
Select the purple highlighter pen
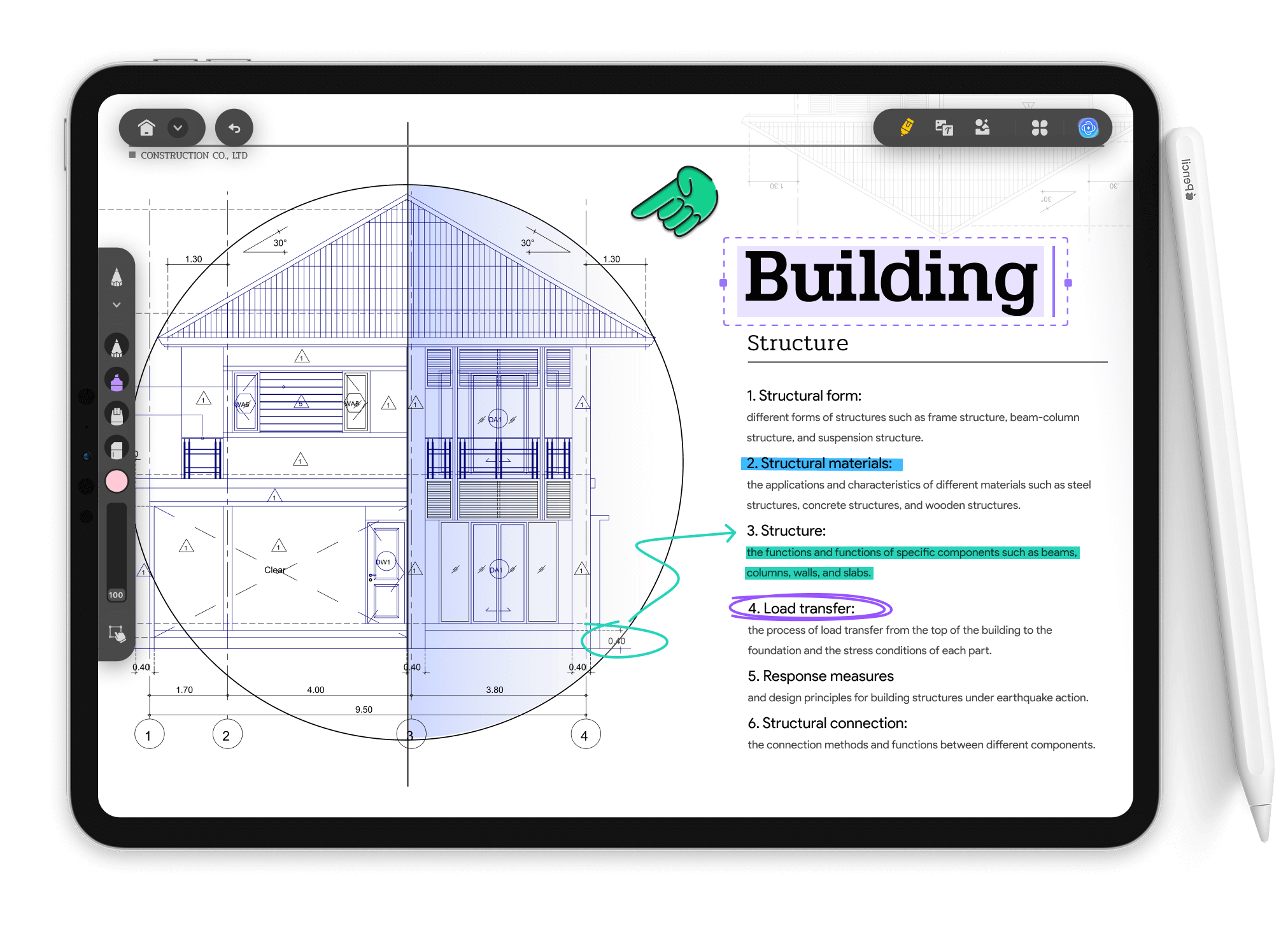pos(117,381)
